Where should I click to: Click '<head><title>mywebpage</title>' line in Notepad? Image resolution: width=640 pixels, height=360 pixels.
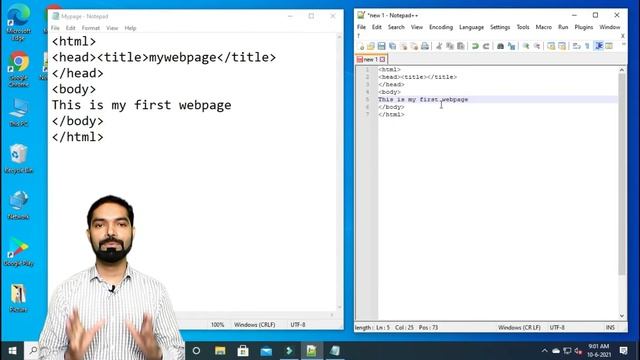tap(164, 57)
